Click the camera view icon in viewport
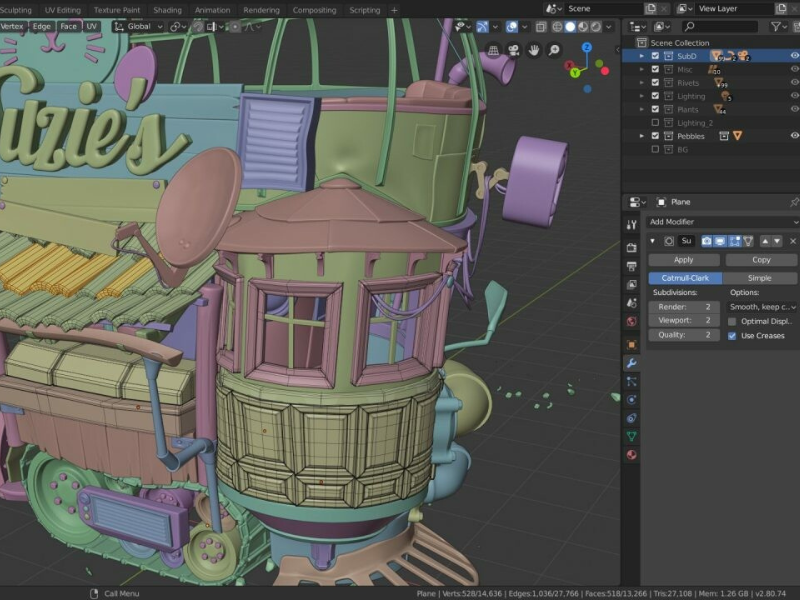This screenshot has width=800, height=600. click(515, 49)
